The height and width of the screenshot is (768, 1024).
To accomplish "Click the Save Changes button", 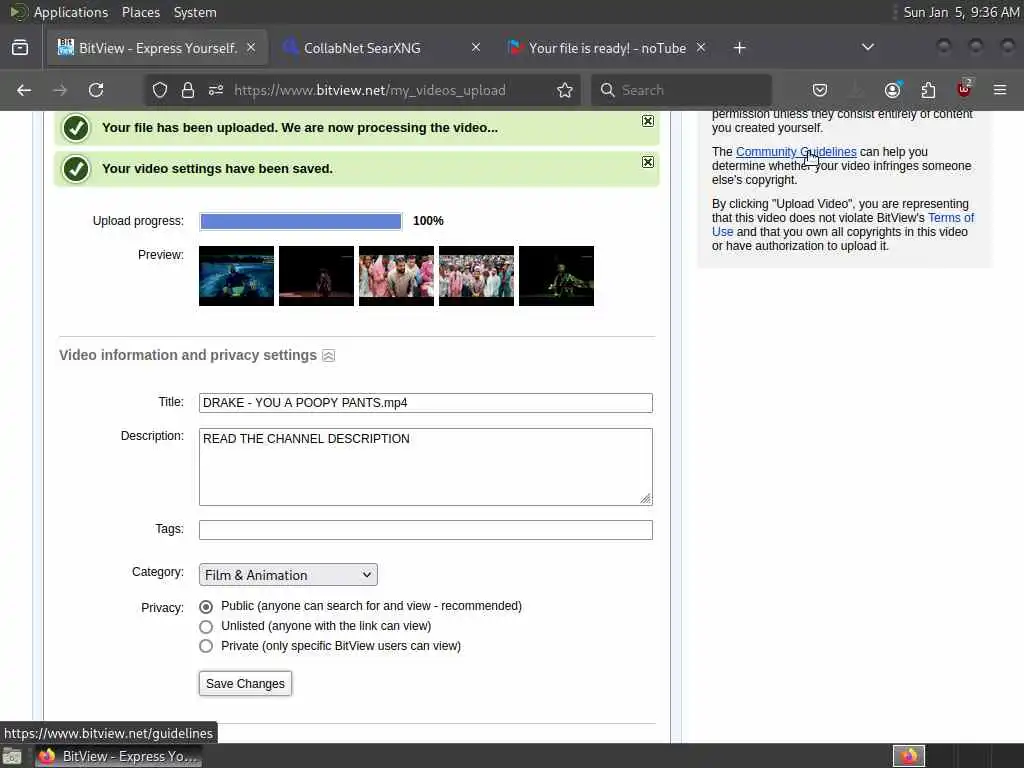I will click(x=246, y=684).
